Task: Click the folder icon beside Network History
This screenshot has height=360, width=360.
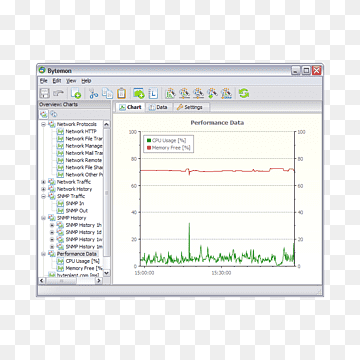Action: coord(52,189)
